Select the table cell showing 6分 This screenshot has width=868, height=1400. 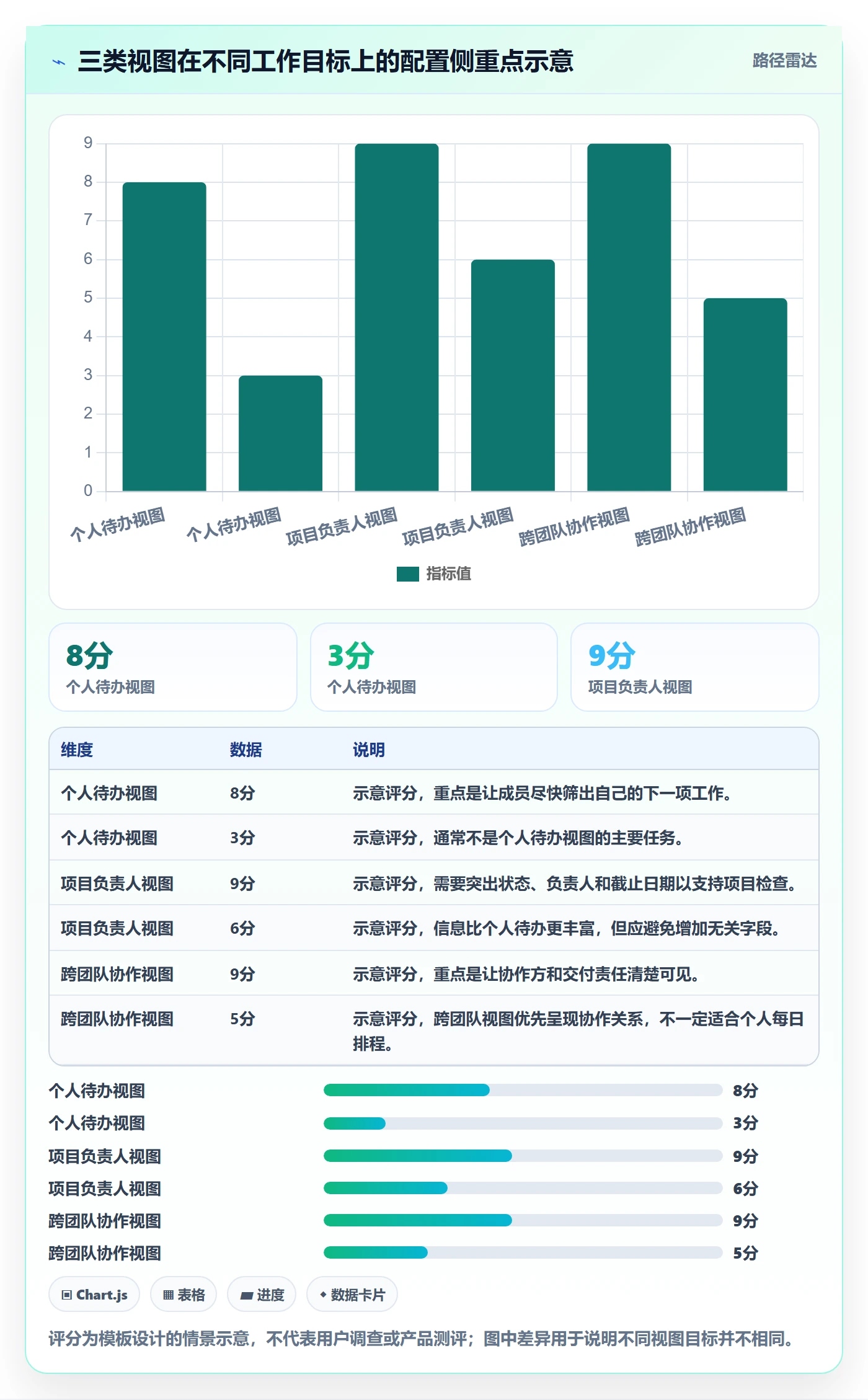coord(242,929)
